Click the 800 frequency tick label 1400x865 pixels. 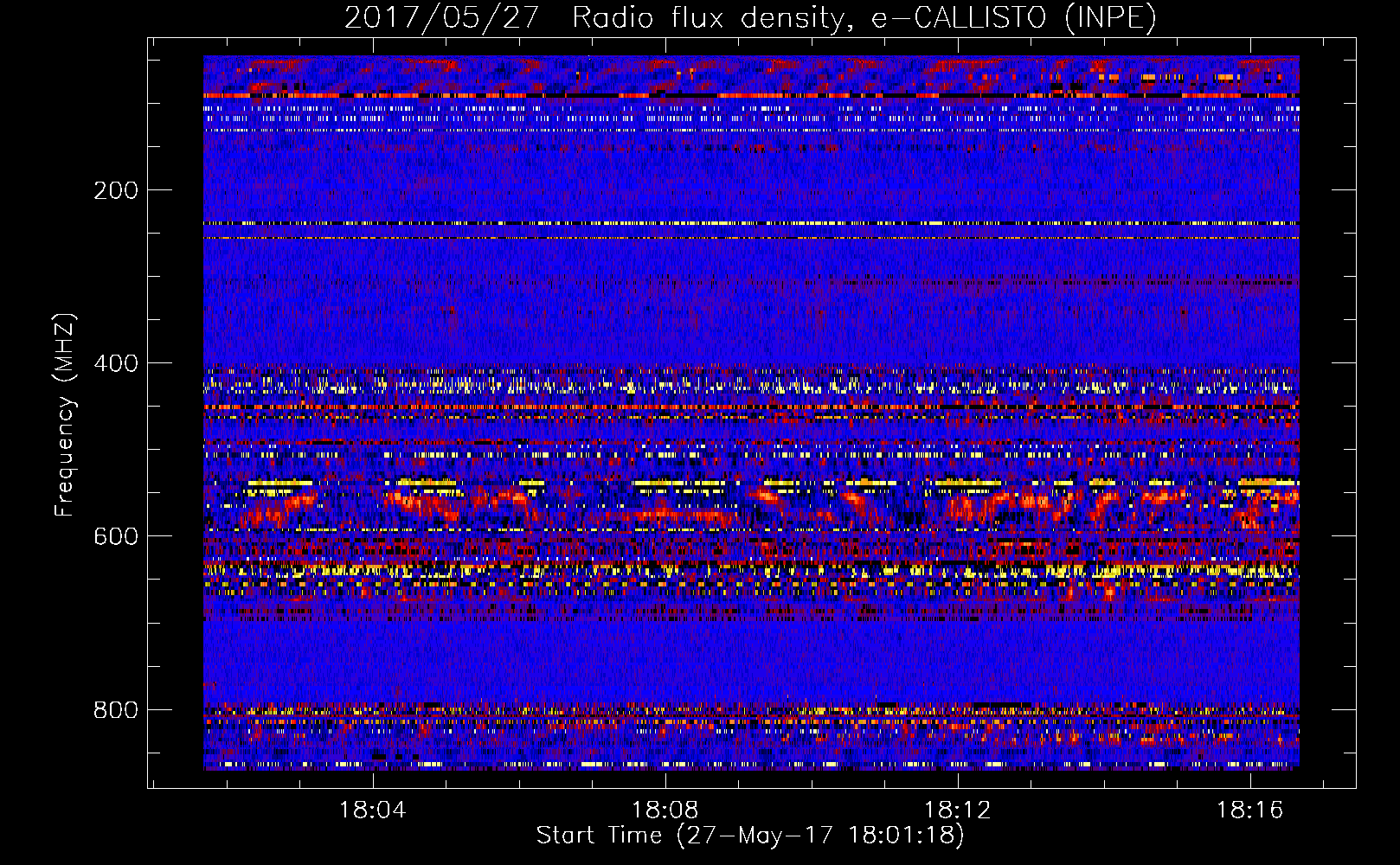pos(116,710)
